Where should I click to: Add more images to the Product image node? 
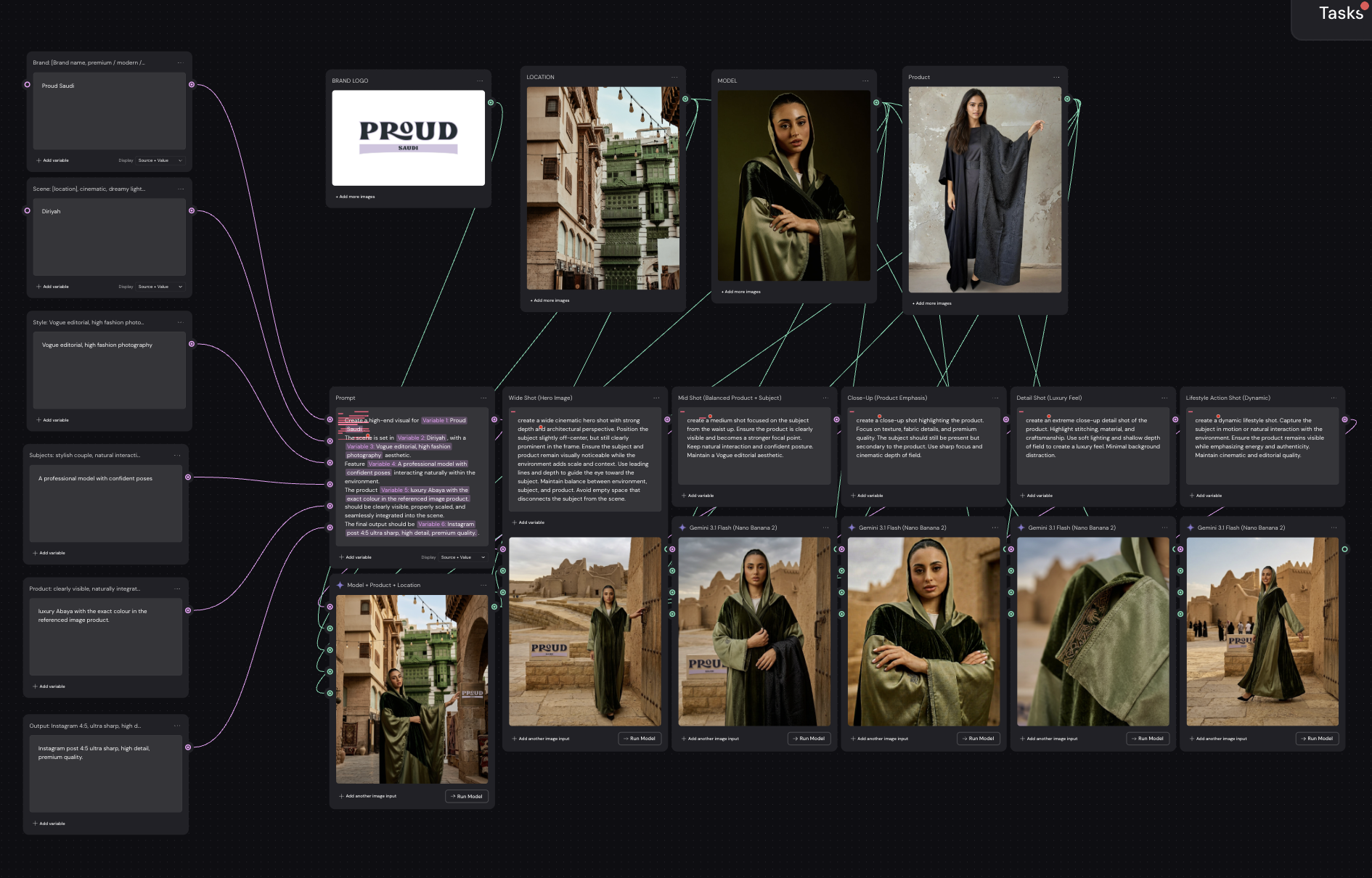[931, 303]
